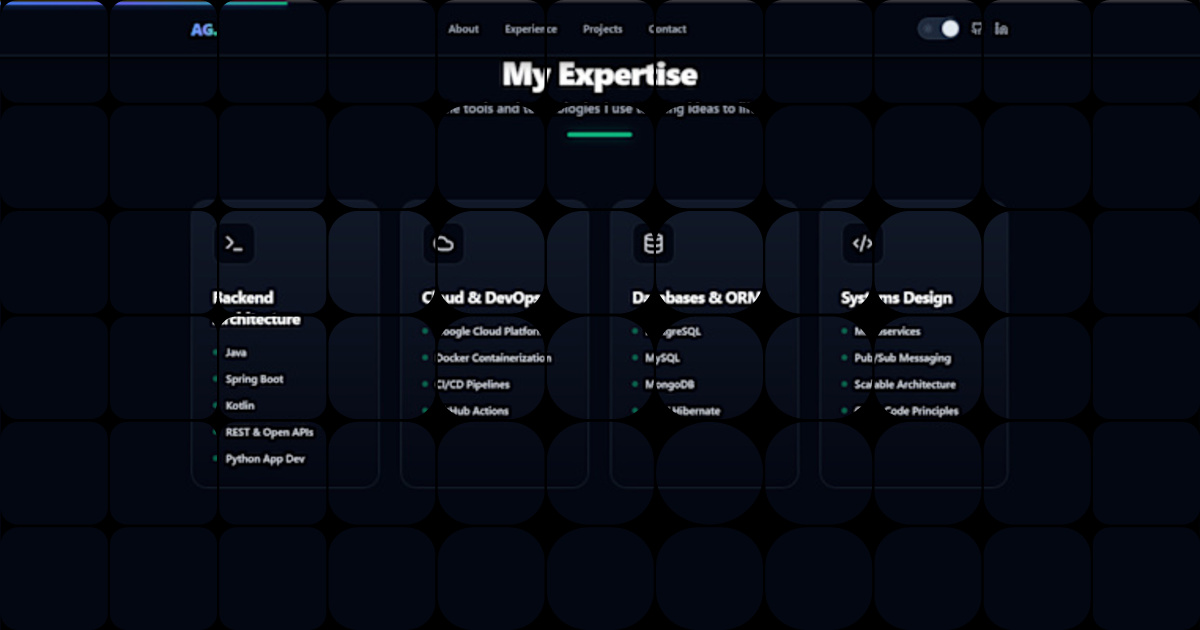Viewport: 1200px width, 630px height.
Task: Click the Python App Dev item
Action: click(265, 459)
